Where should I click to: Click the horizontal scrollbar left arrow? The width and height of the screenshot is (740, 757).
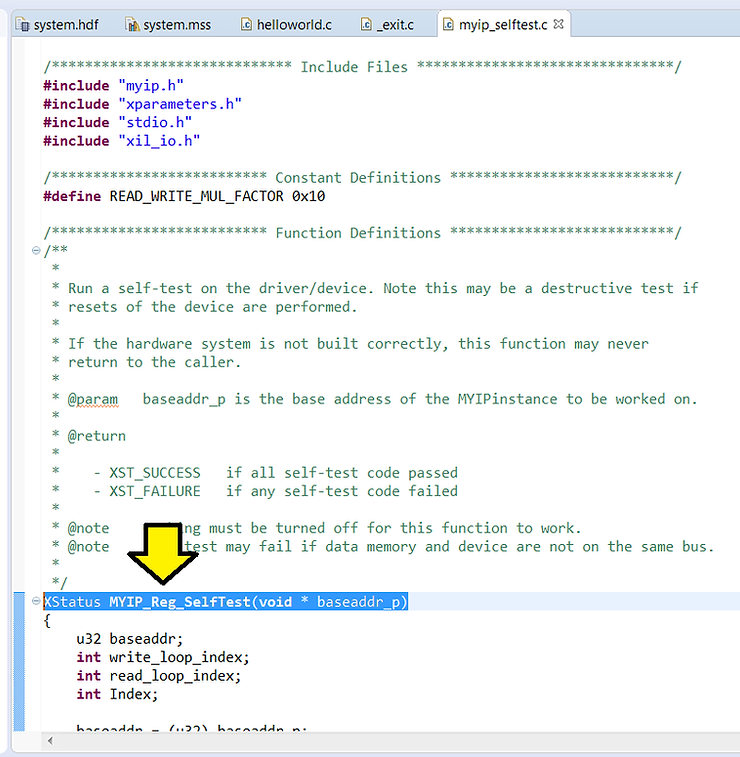[x=50, y=741]
